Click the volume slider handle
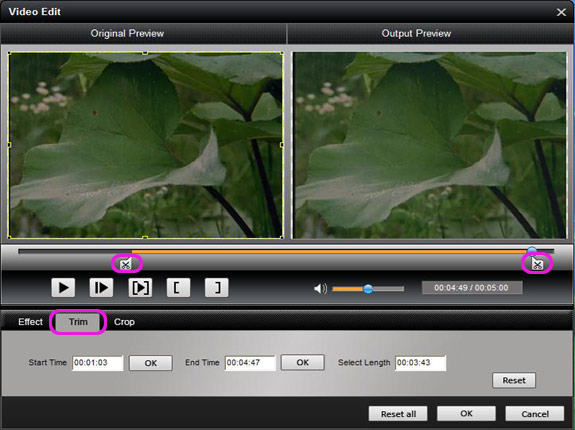 coord(368,289)
